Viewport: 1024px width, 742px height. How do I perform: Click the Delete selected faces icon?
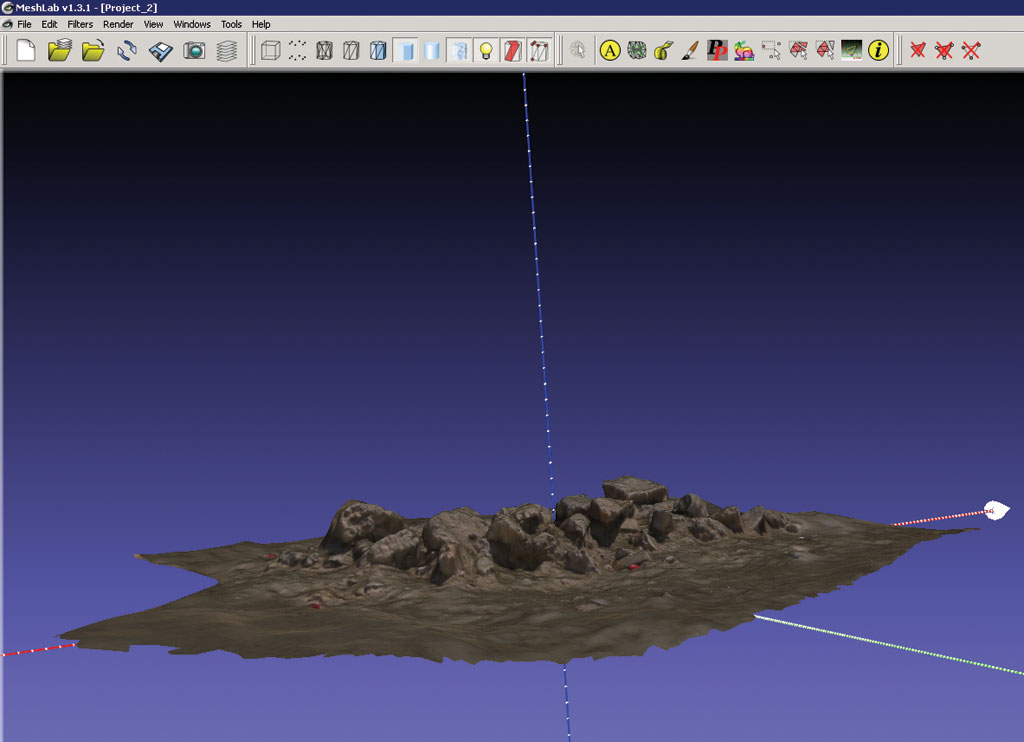[x=917, y=50]
